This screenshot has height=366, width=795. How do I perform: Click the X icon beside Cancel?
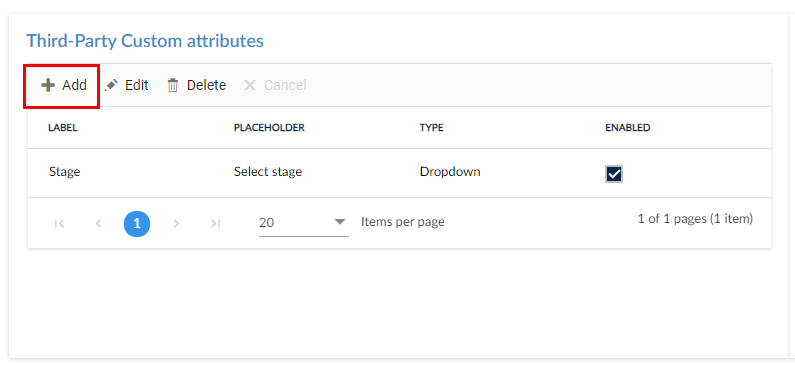point(249,85)
